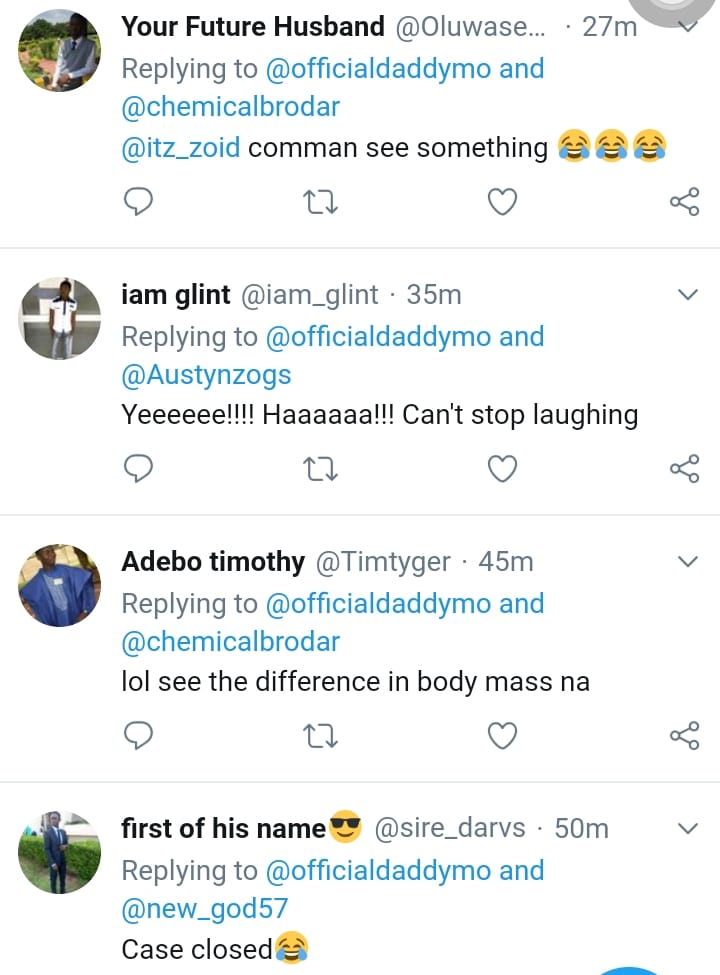Visit the @Austynzogs profile link

coord(206,375)
